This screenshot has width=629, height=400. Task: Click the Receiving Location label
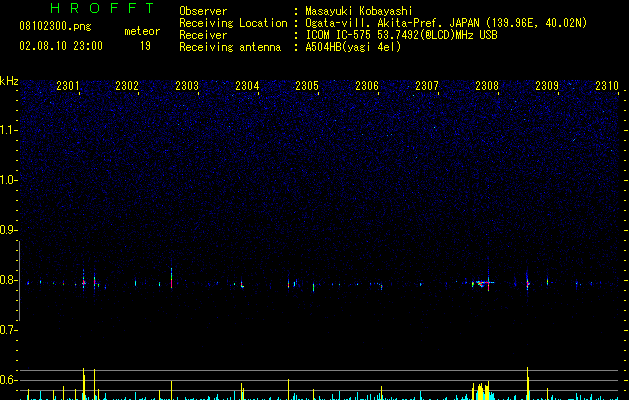pyautogui.click(x=233, y=23)
